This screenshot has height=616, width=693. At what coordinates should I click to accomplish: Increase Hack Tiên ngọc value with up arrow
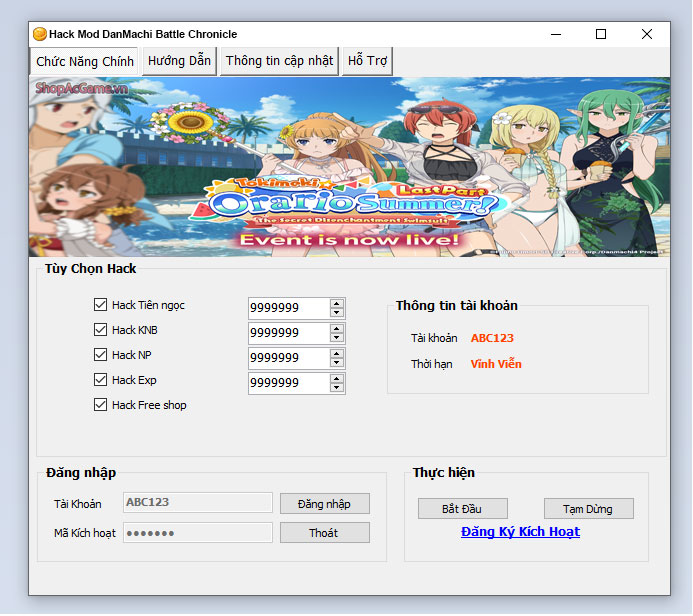click(x=337, y=303)
